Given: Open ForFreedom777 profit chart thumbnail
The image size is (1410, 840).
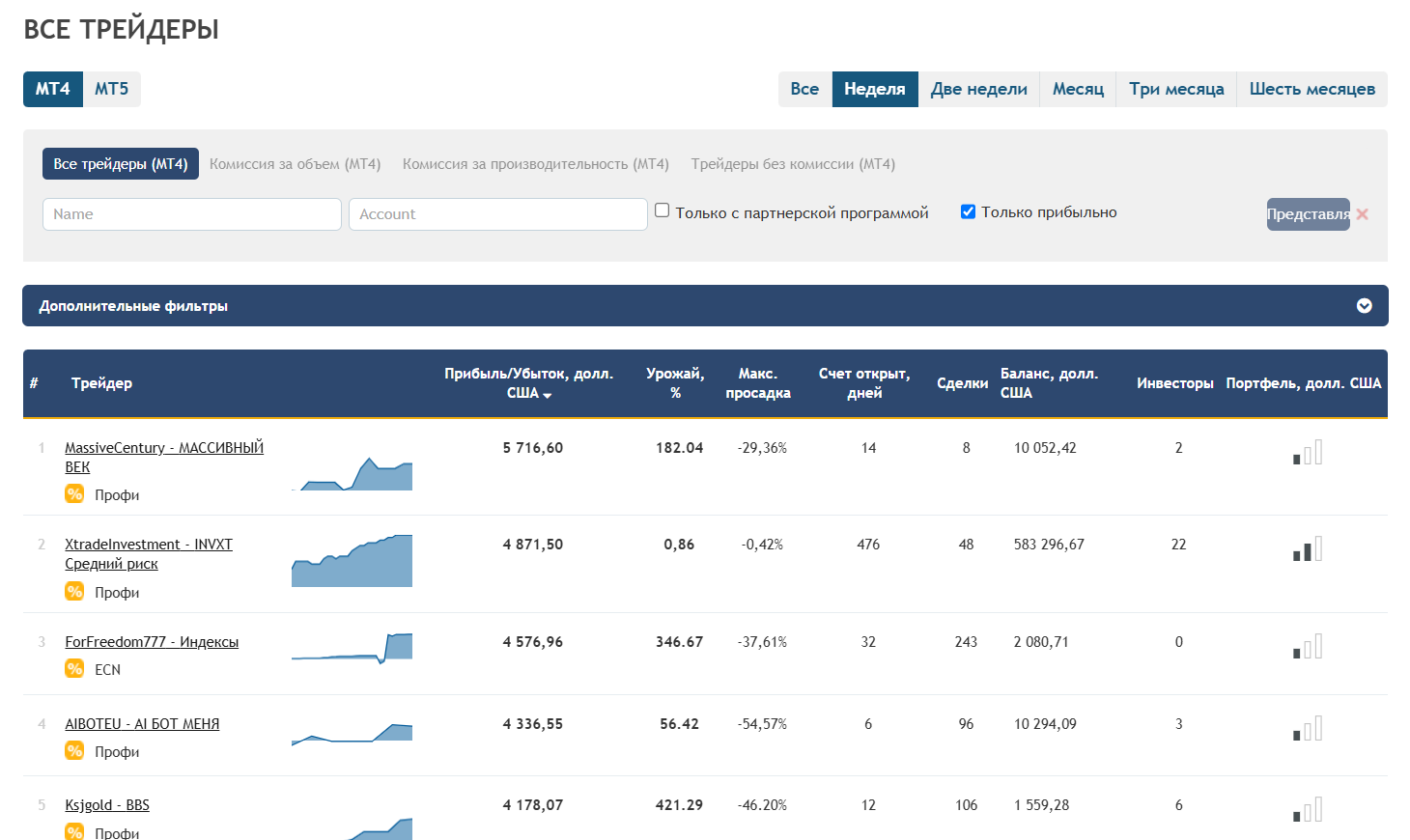Looking at the screenshot, I should pos(352,648).
